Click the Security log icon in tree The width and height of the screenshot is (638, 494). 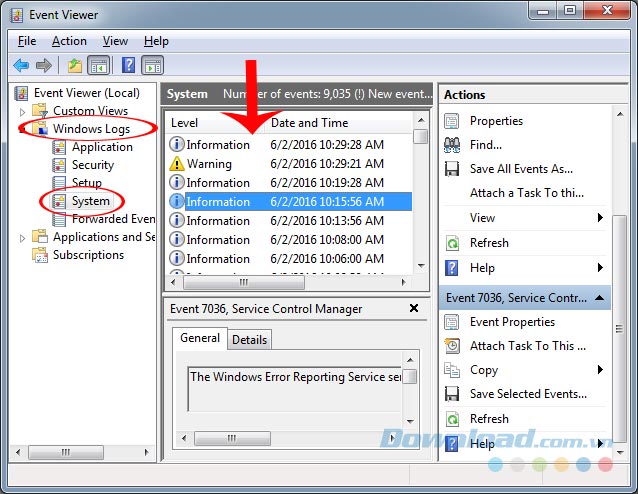(x=59, y=165)
